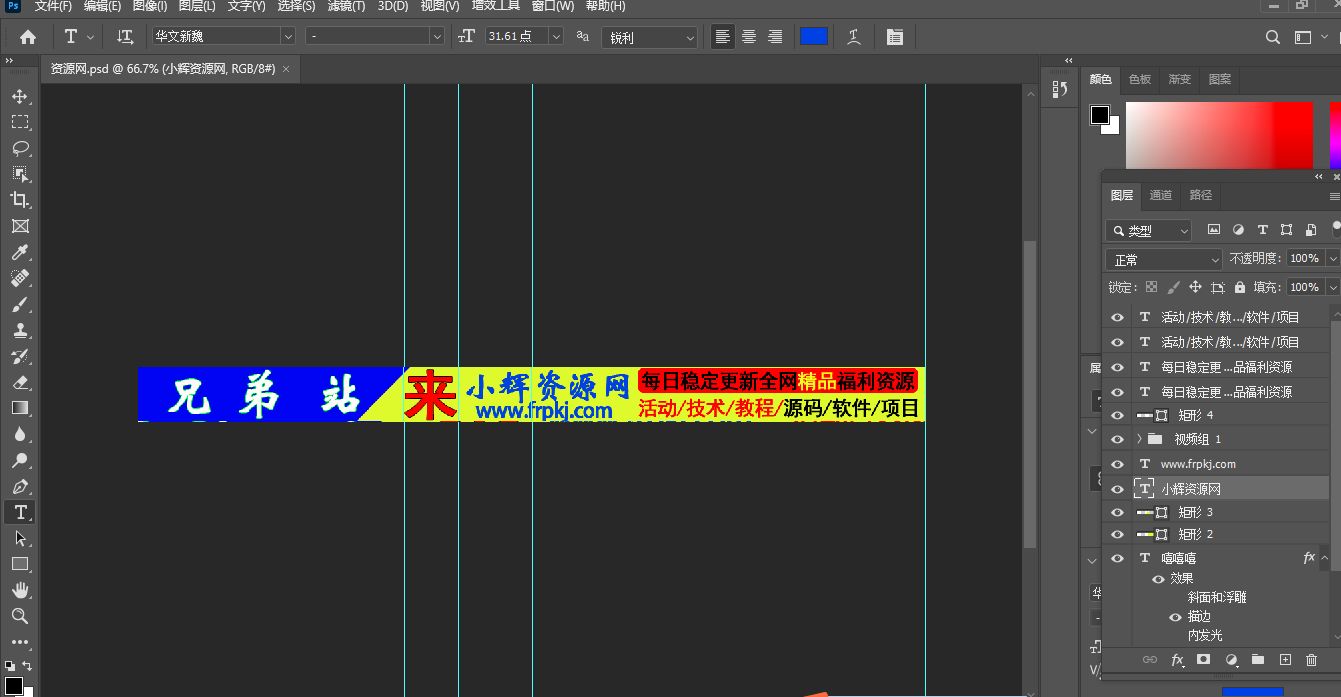
Task: Click the blue text color swatch
Action: coord(814,37)
